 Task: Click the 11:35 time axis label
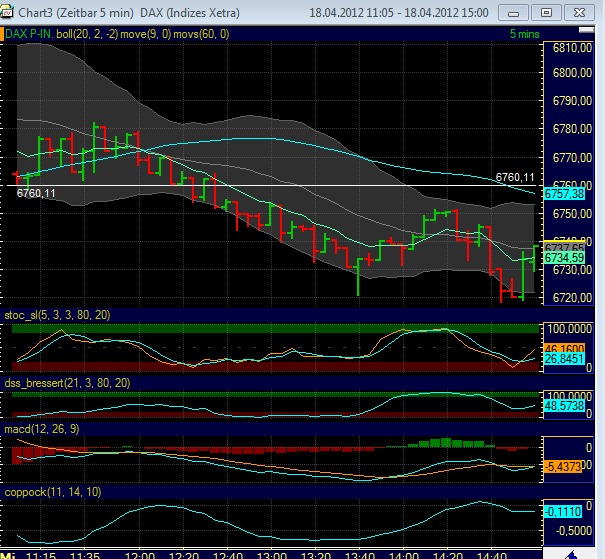click(x=85, y=556)
